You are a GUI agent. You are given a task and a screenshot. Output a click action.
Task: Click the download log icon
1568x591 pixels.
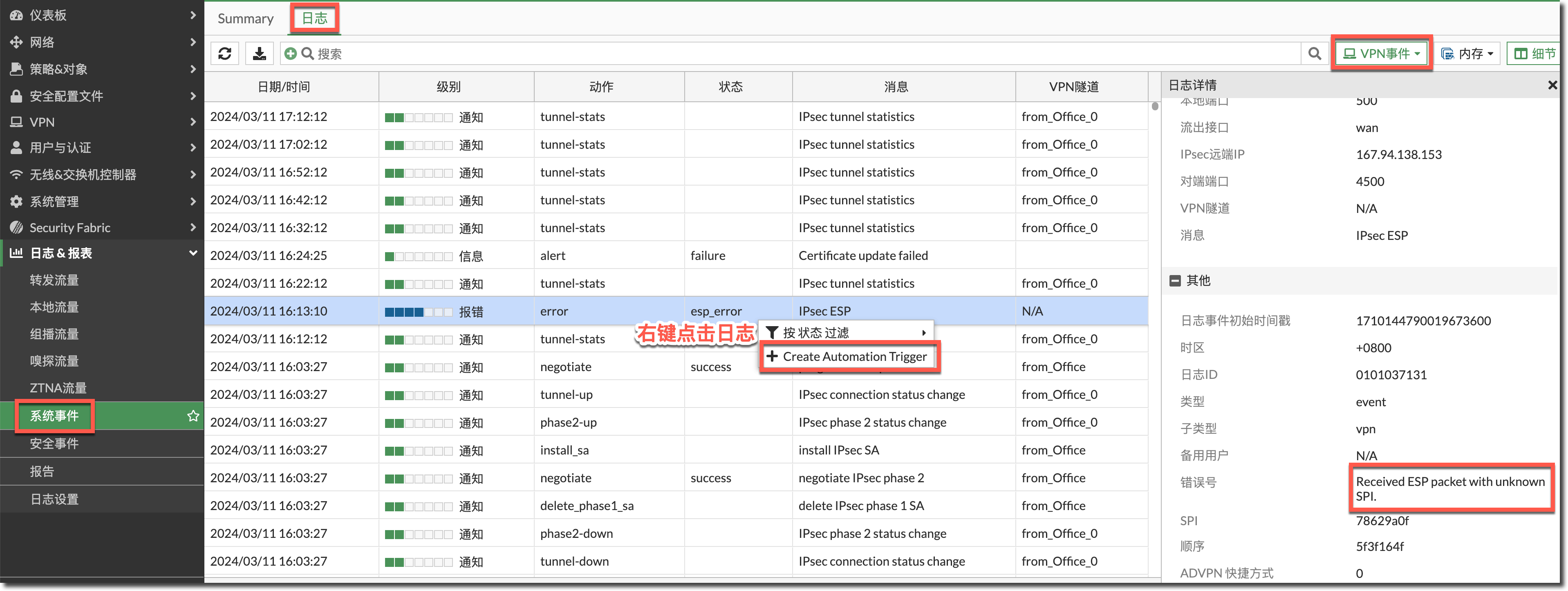(259, 54)
